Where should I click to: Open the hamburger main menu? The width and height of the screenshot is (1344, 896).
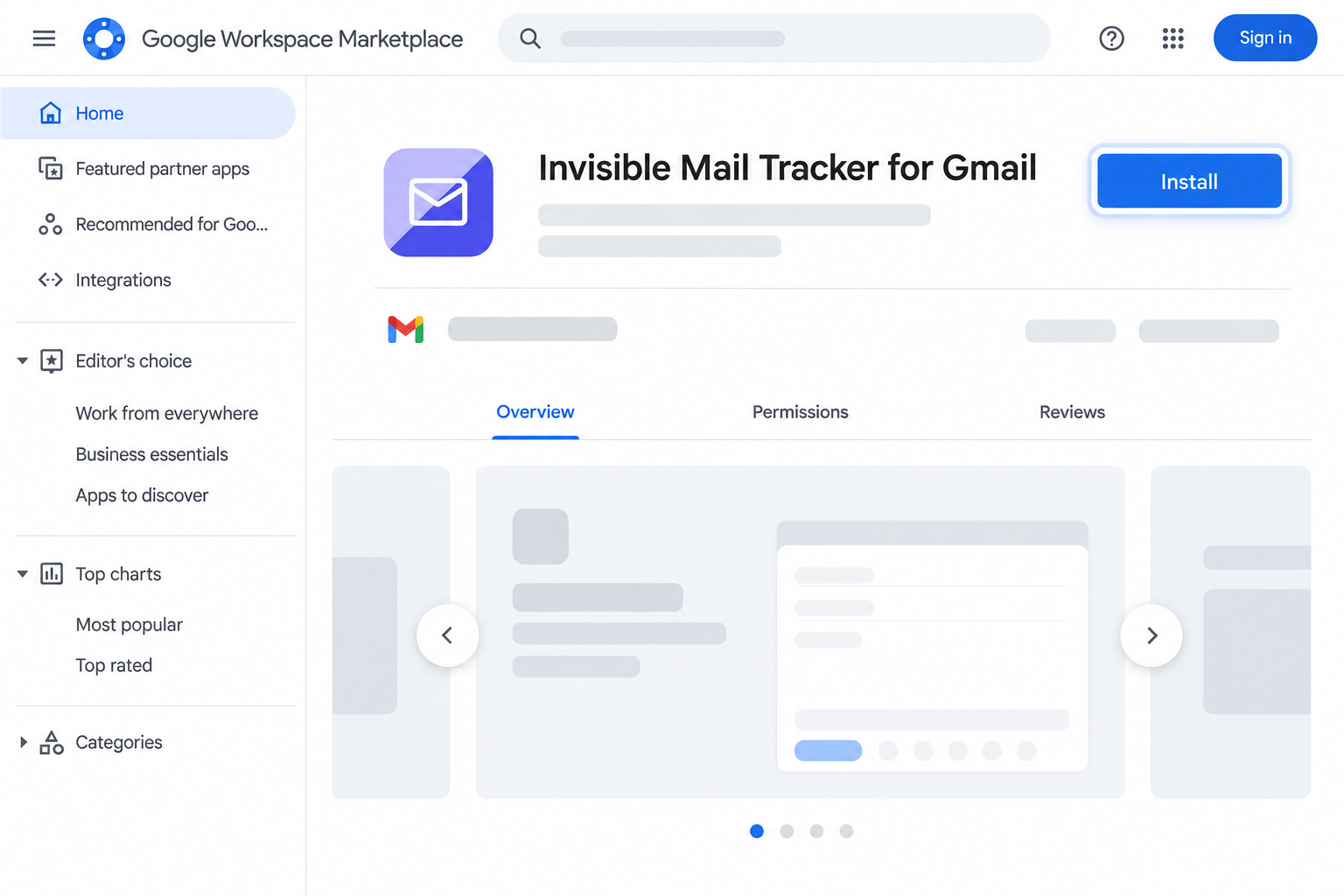44,38
